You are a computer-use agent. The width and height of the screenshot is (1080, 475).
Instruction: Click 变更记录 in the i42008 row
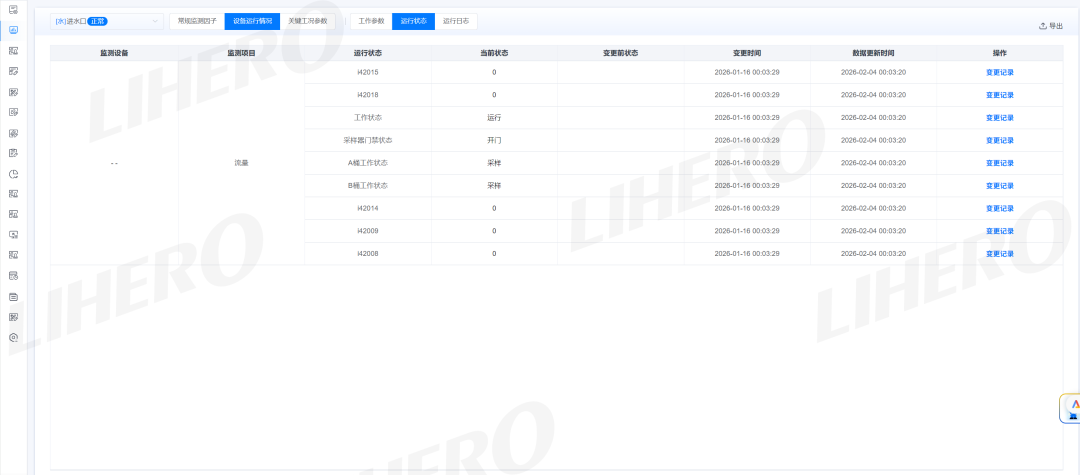[999, 254]
